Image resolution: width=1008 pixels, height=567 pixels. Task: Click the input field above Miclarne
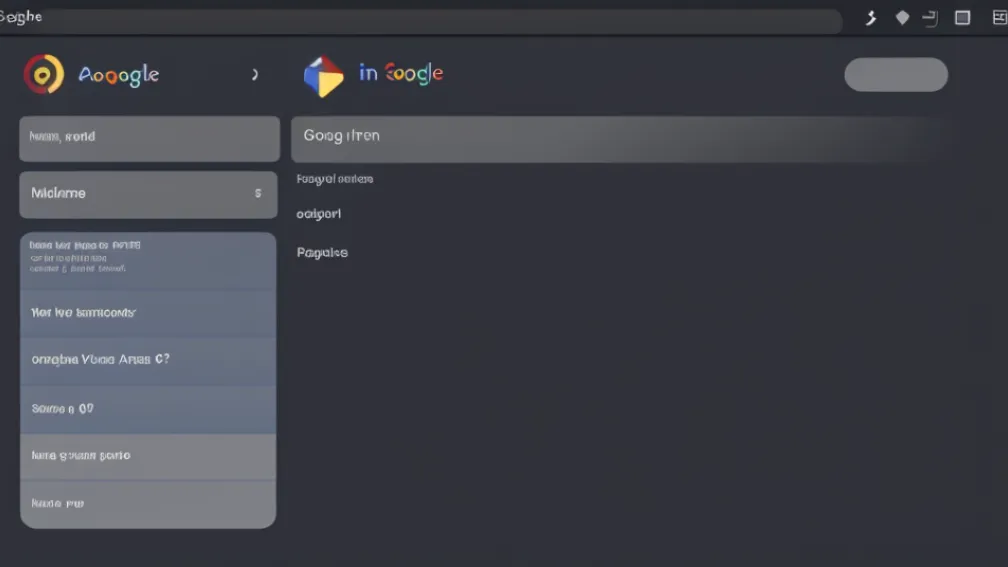[x=149, y=138]
